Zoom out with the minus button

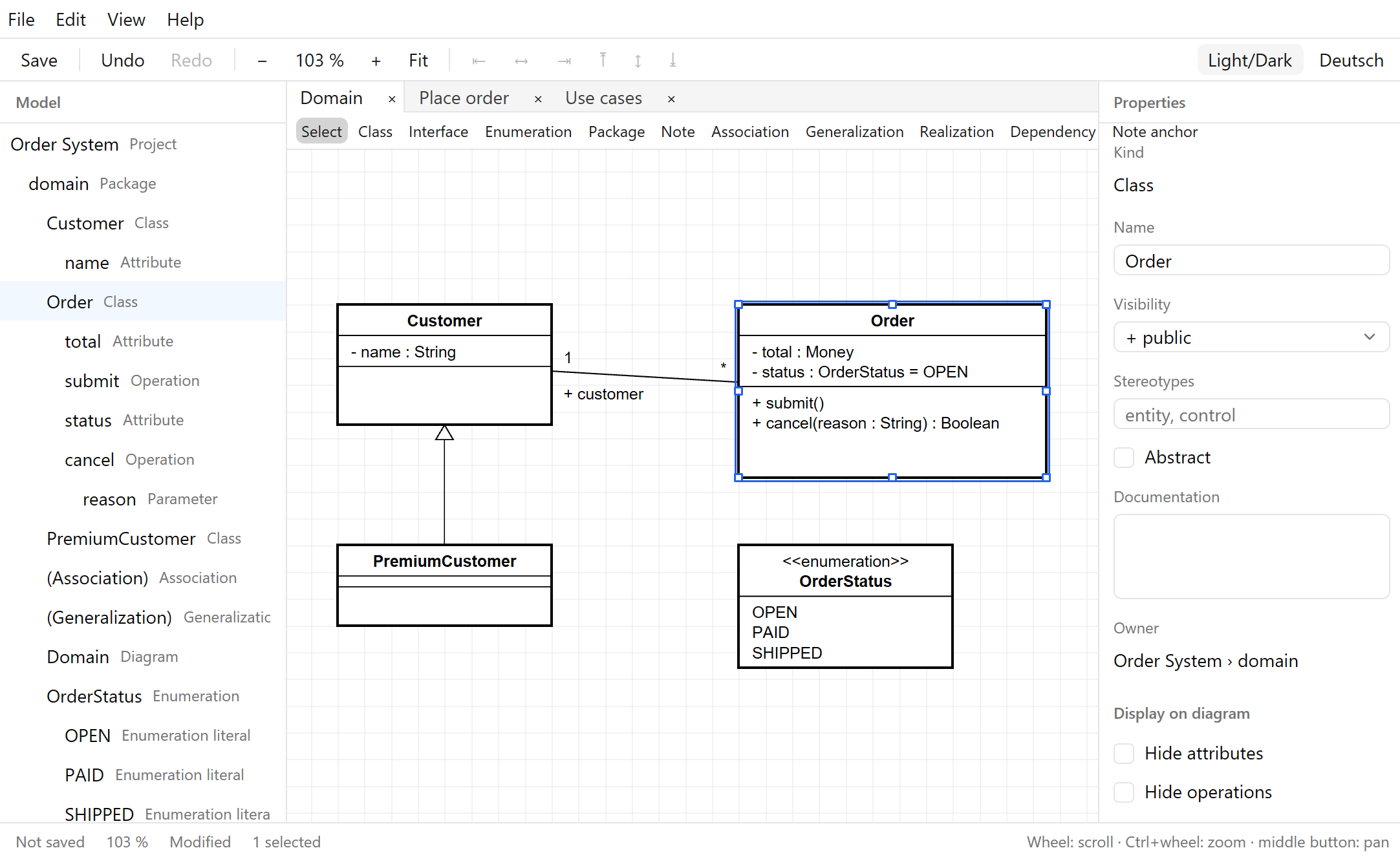tap(262, 61)
